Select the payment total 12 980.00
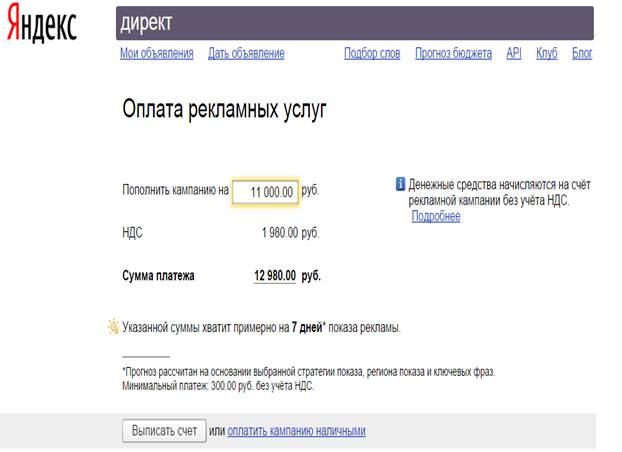Image resolution: width=622 pixels, height=452 pixels. pos(275,275)
